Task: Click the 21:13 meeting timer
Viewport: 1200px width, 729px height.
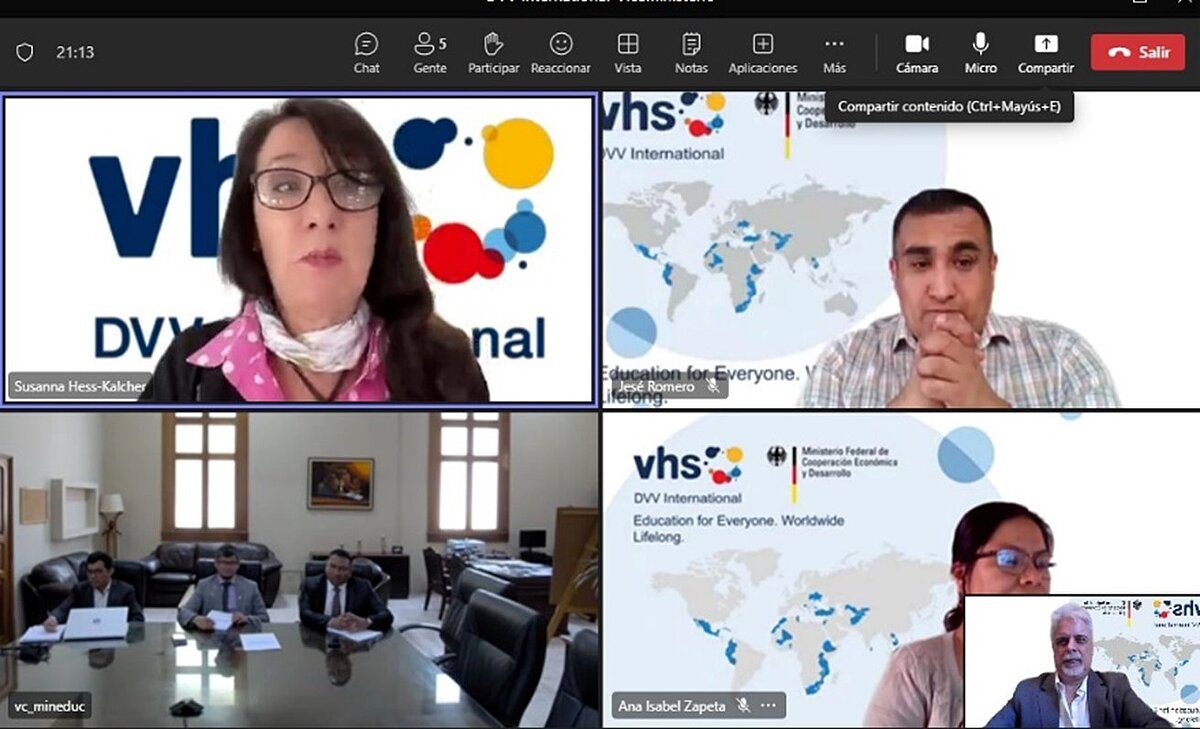Action: (x=75, y=52)
